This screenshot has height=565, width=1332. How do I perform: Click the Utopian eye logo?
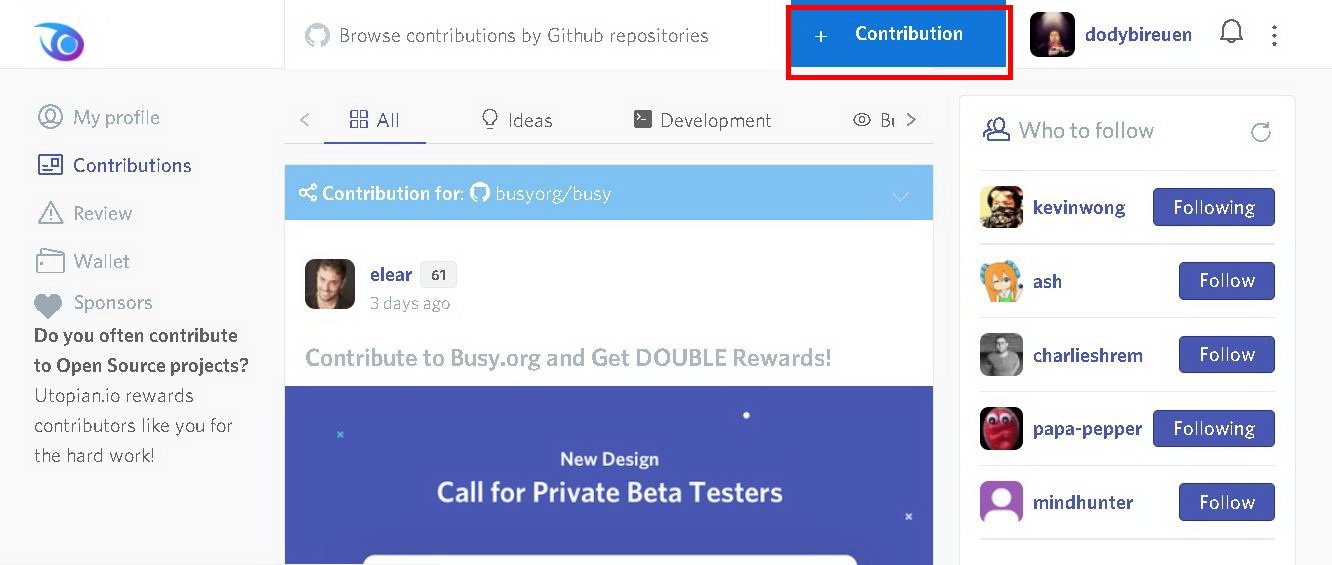pos(59,41)
